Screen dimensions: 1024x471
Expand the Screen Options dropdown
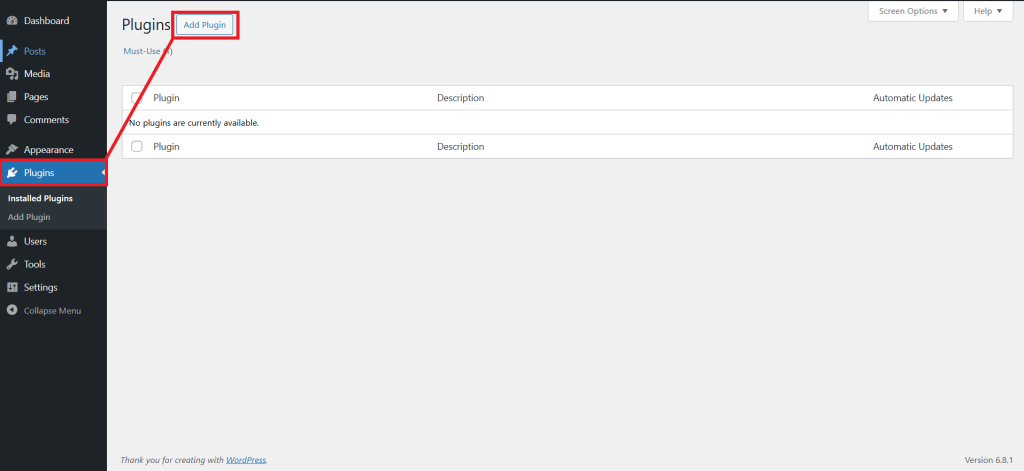[913, 11]
